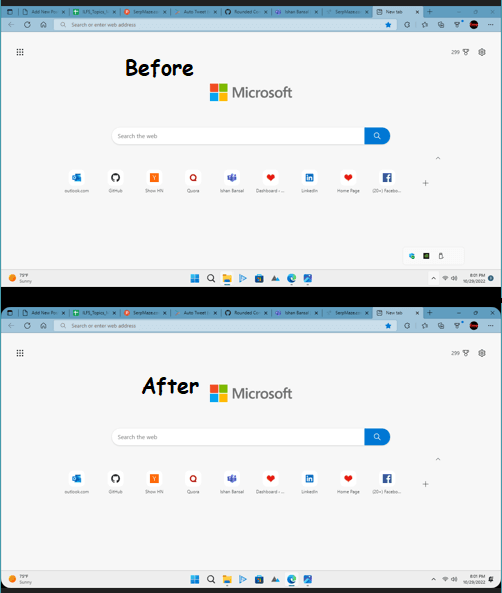Switch to the Auto Tweet tab in After window
Image resolution: width=502 pixels, height=593 pixels.
195,313
